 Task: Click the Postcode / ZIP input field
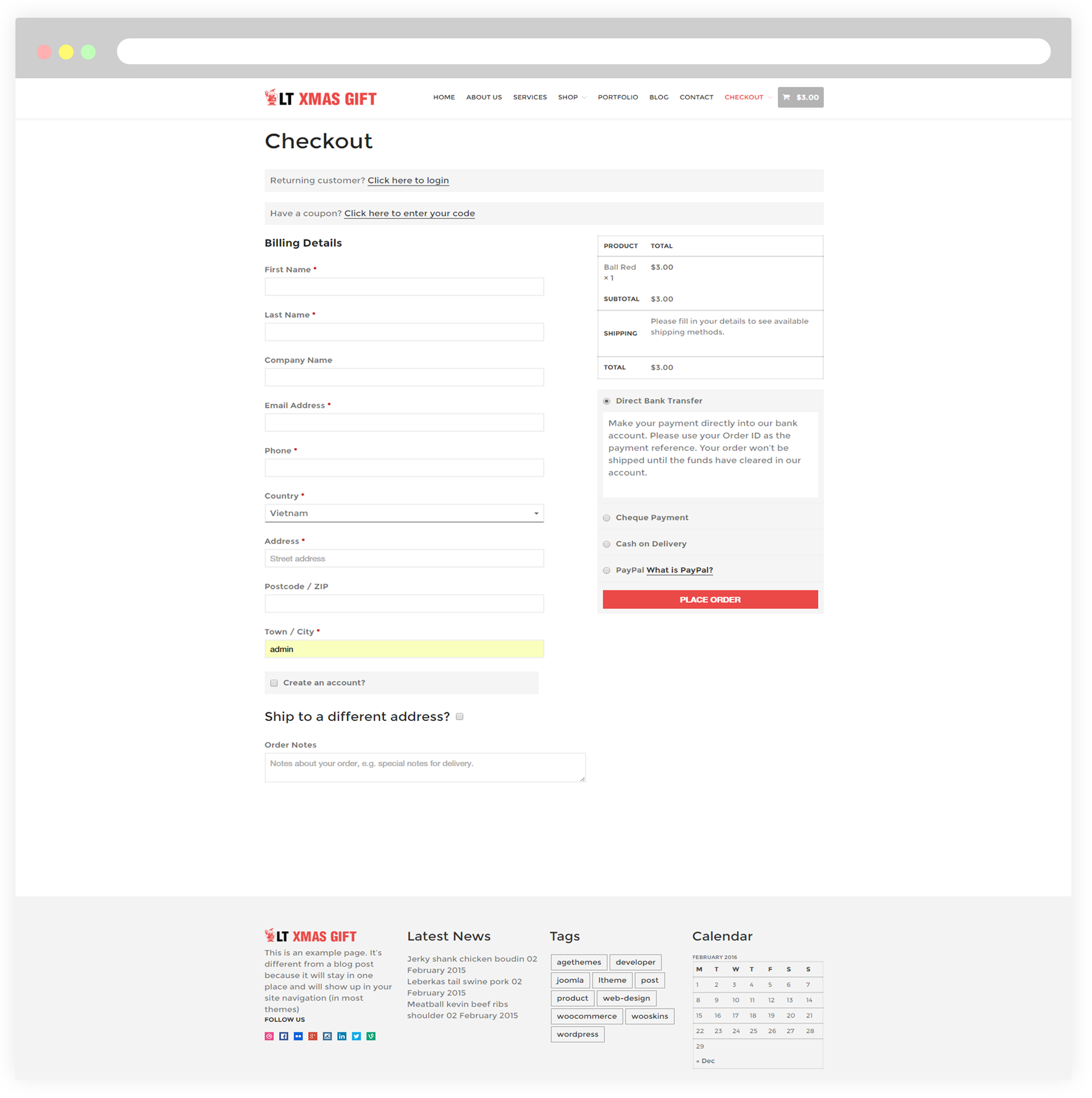[404, 604]
